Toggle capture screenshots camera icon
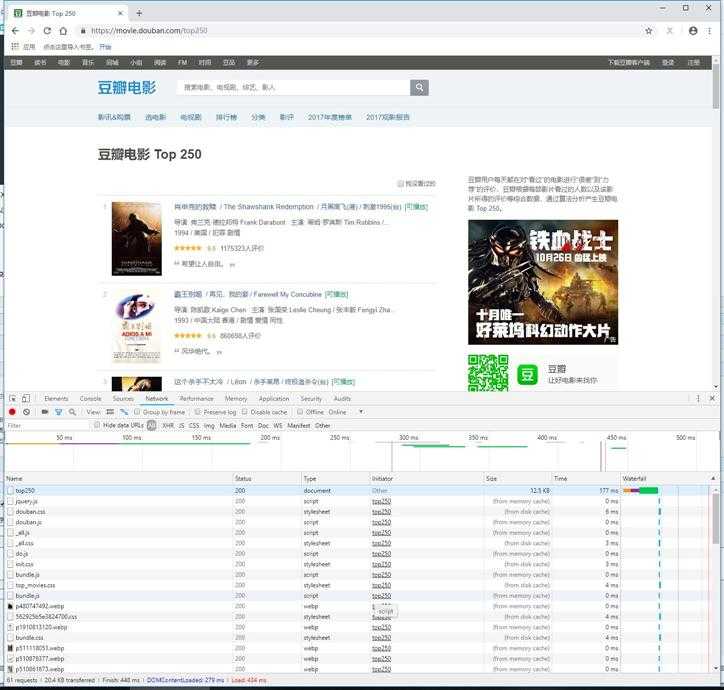The height and width of the screenshot is (690, 724). coord(45,412)
